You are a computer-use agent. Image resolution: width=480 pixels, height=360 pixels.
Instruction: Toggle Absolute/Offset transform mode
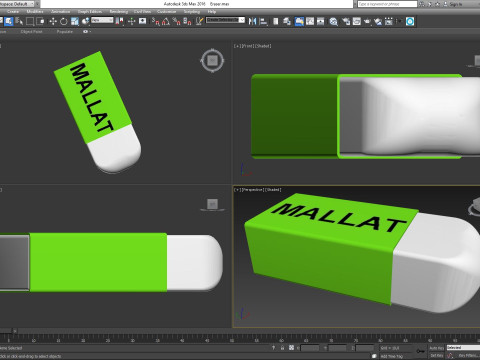(291, 348)
